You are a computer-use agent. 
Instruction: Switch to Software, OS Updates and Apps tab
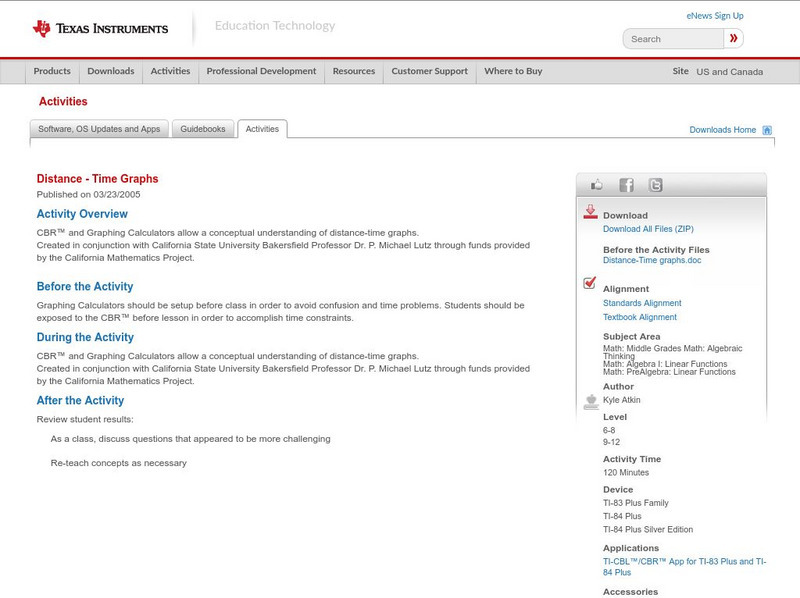pyautogui.click(x=99, y=129)
